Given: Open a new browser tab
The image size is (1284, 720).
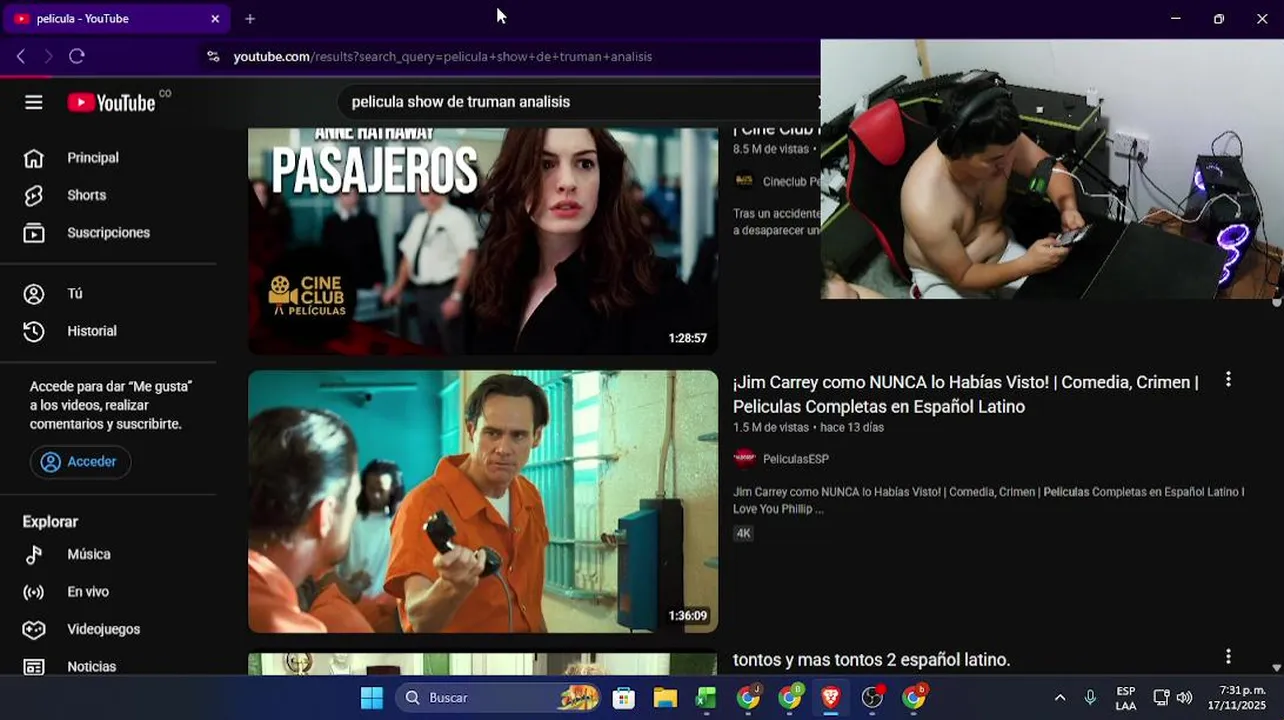Looking at the screenshot, I should (x=250, y=19).
